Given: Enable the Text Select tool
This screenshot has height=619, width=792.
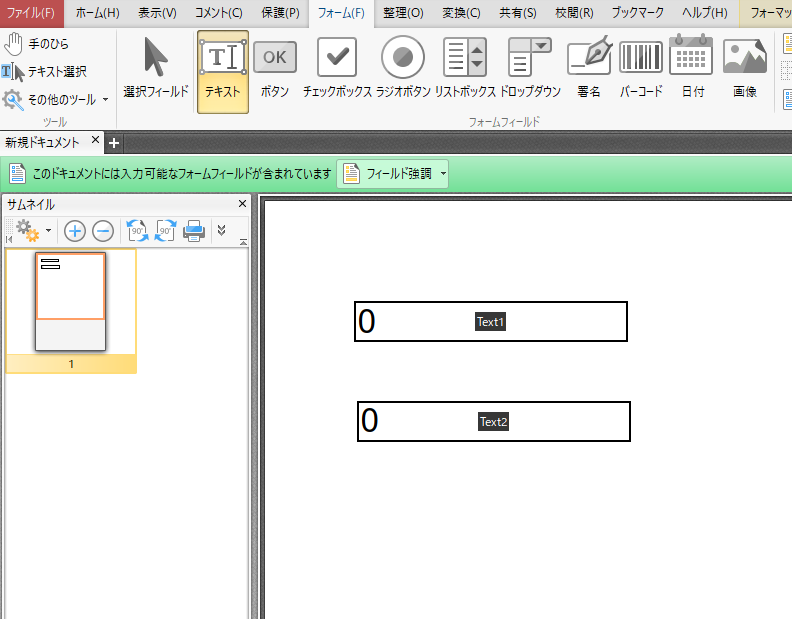Looking at the screenshot, I should click(44, 72).
